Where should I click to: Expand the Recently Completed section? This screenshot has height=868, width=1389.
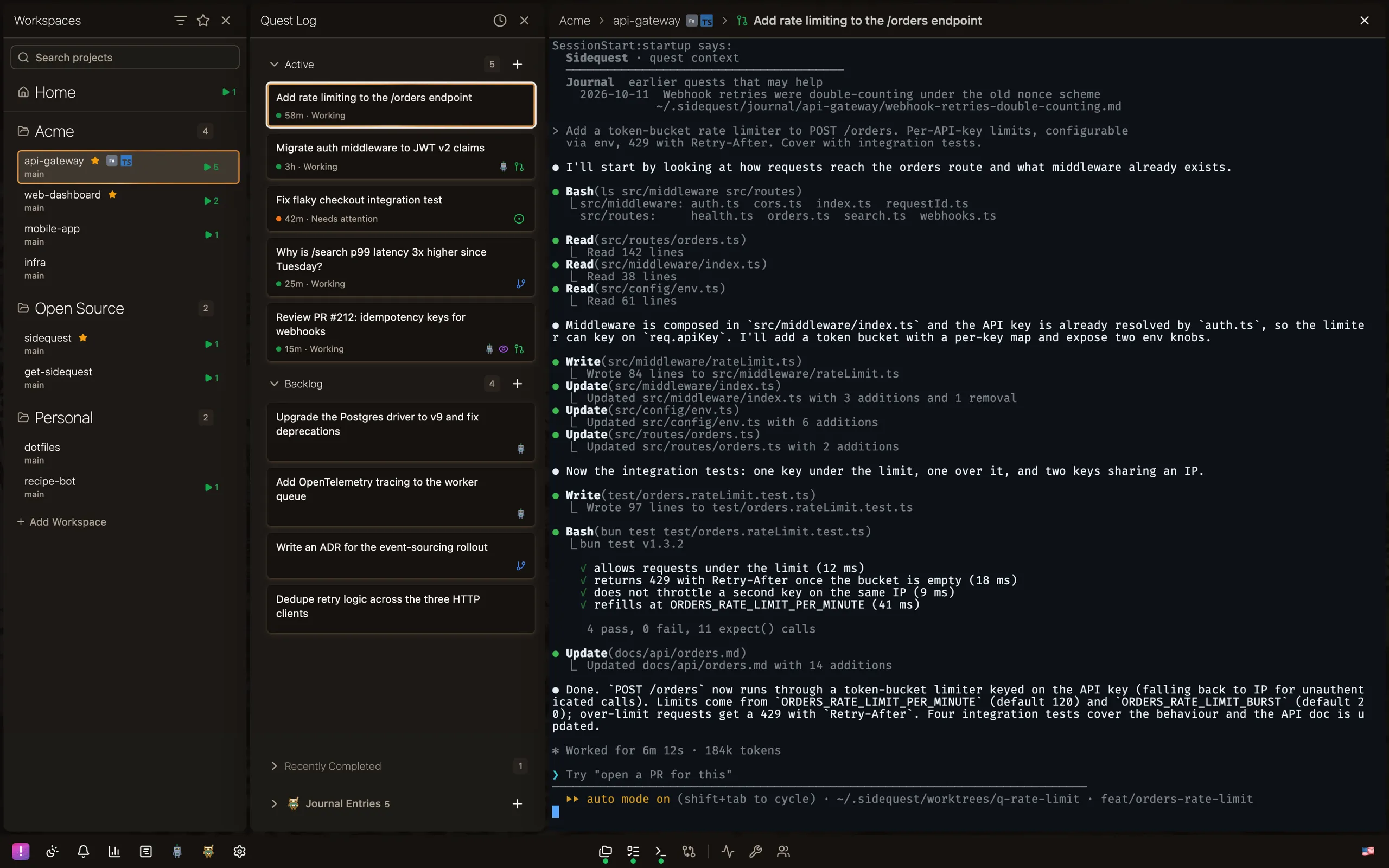tap(275, 767)
